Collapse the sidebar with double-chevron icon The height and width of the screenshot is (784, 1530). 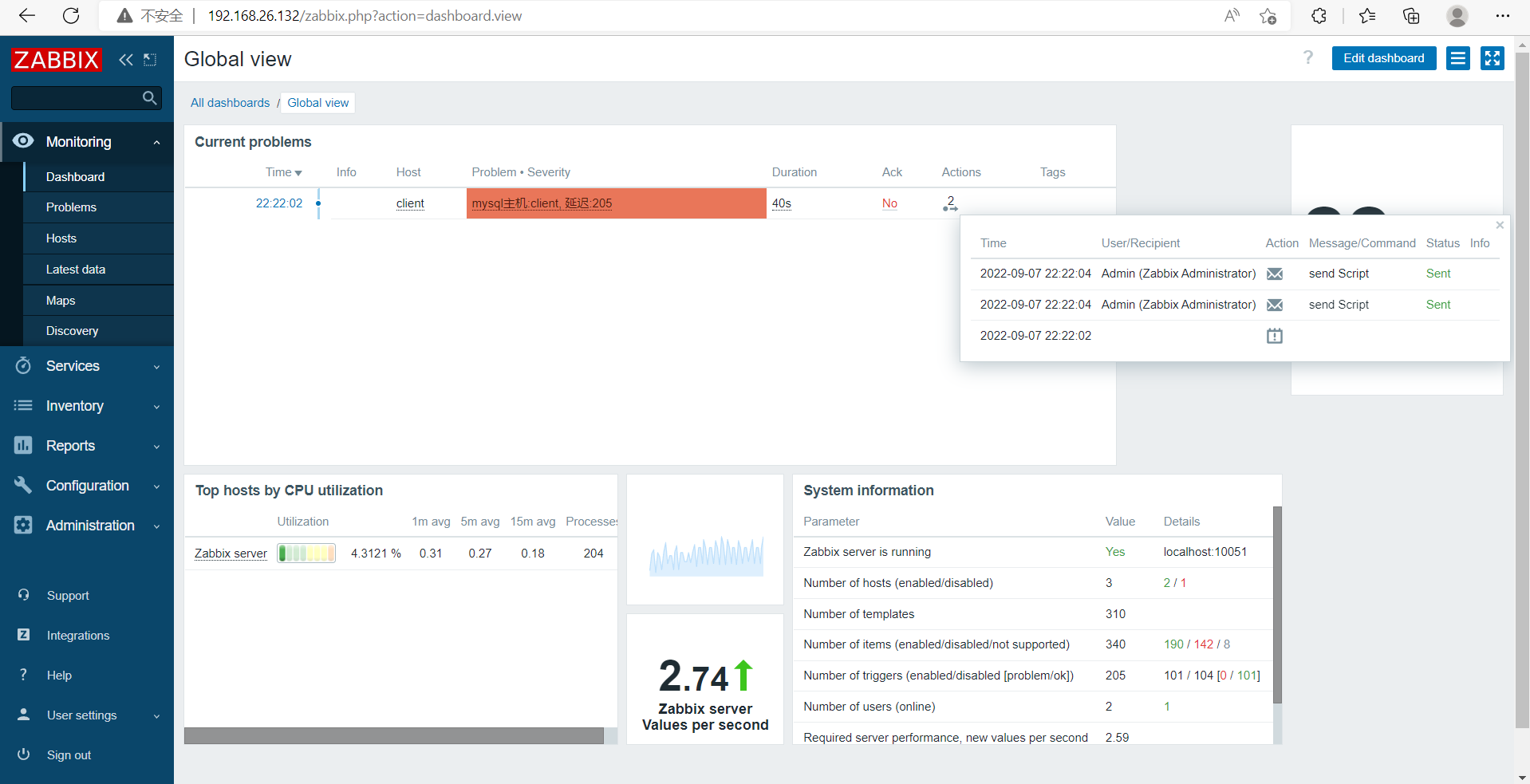(x=126, y=60)
